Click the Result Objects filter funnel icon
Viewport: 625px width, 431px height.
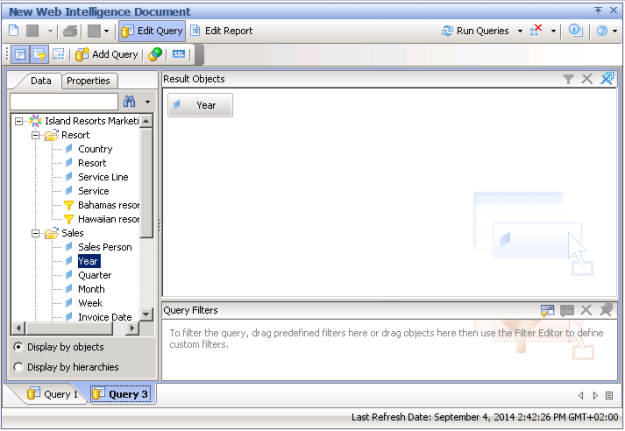coord(568,79)
